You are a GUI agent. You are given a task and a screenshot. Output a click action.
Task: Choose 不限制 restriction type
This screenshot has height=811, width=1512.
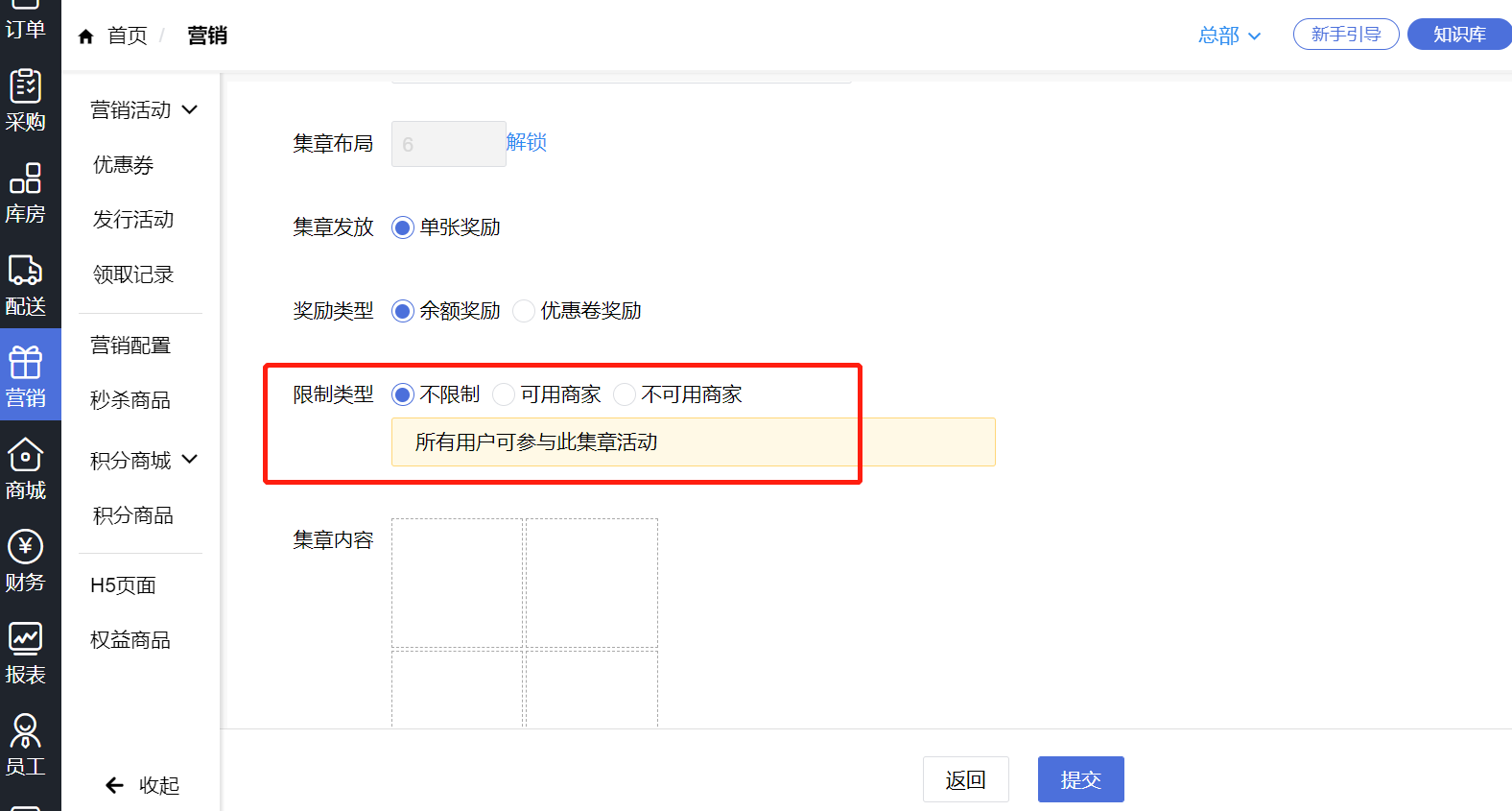tap(403, 394)
